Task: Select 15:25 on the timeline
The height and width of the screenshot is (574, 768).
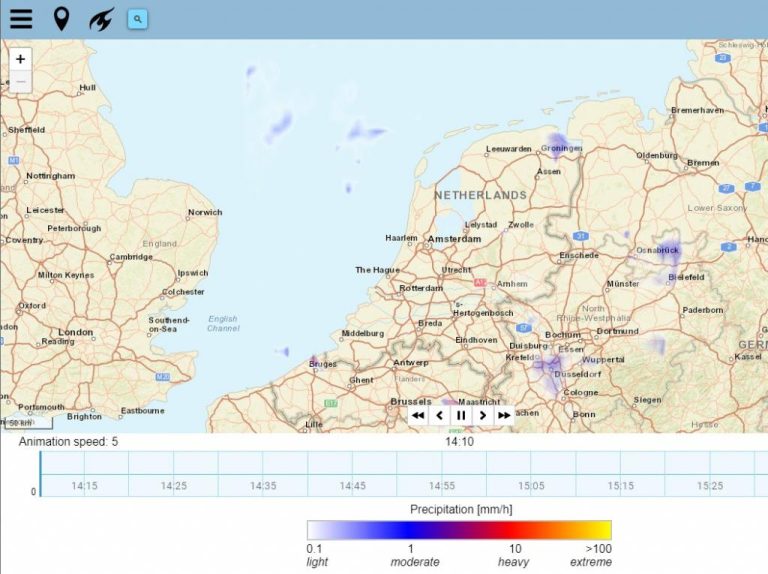Action: [709, 485]
